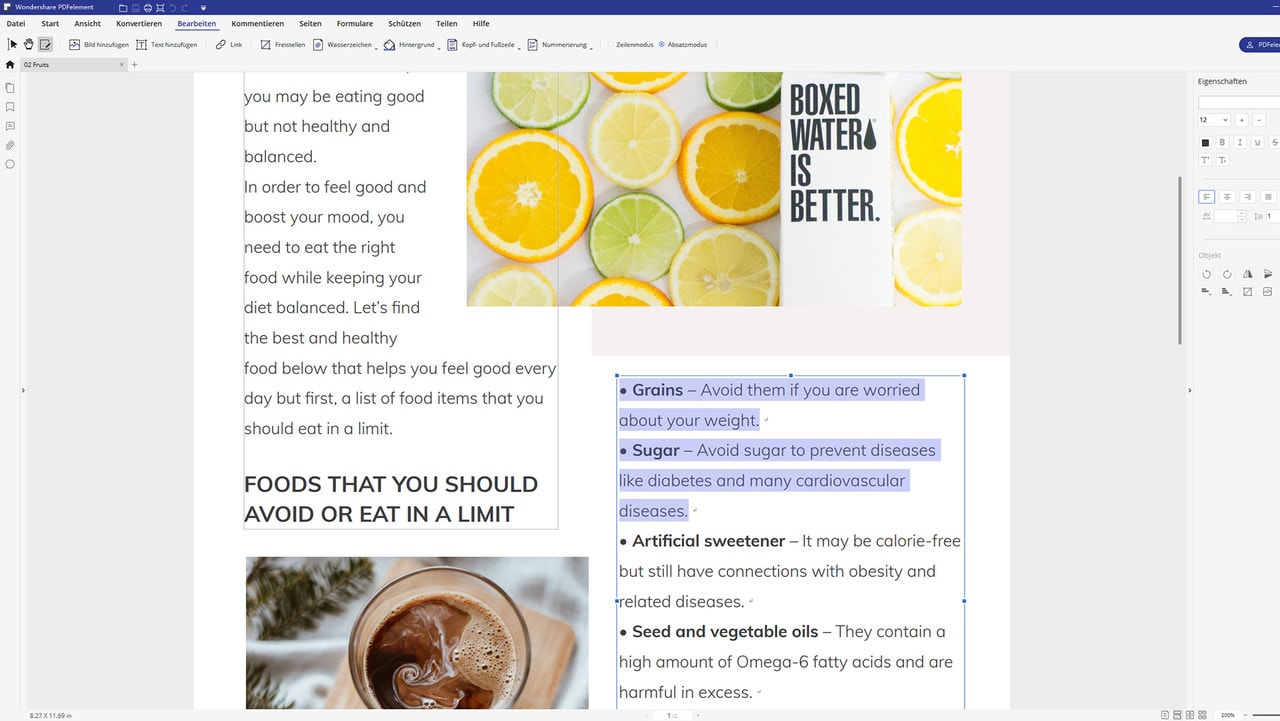Toggle underline formatting on the text

(1256, 142)
